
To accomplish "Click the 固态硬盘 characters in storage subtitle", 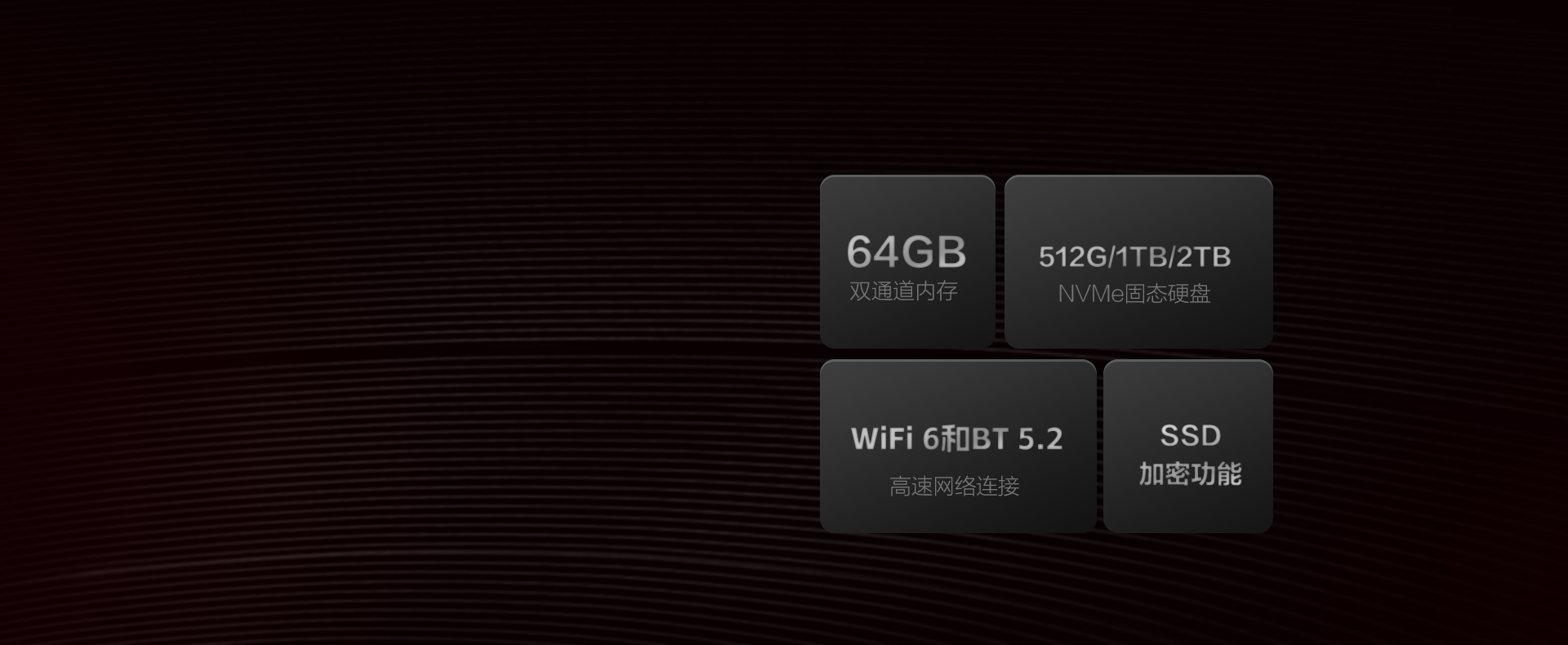I will point(1168,294).
